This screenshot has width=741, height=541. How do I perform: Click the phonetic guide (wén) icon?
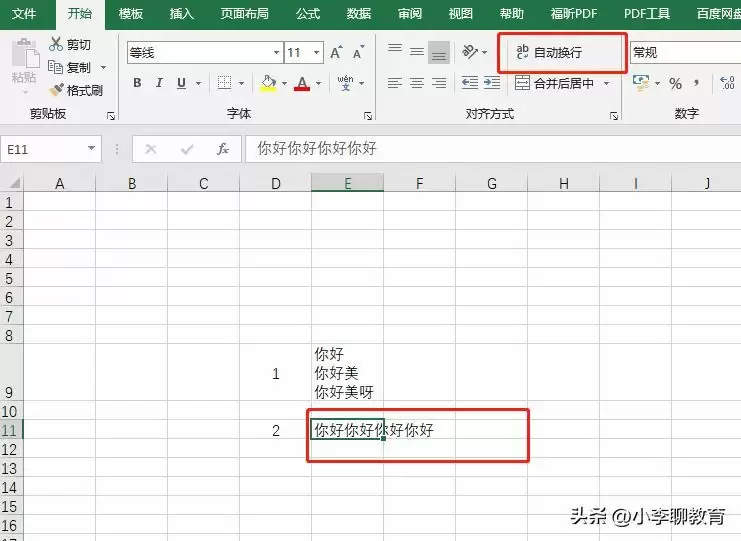pyautogui.click(x=345, y=83)
